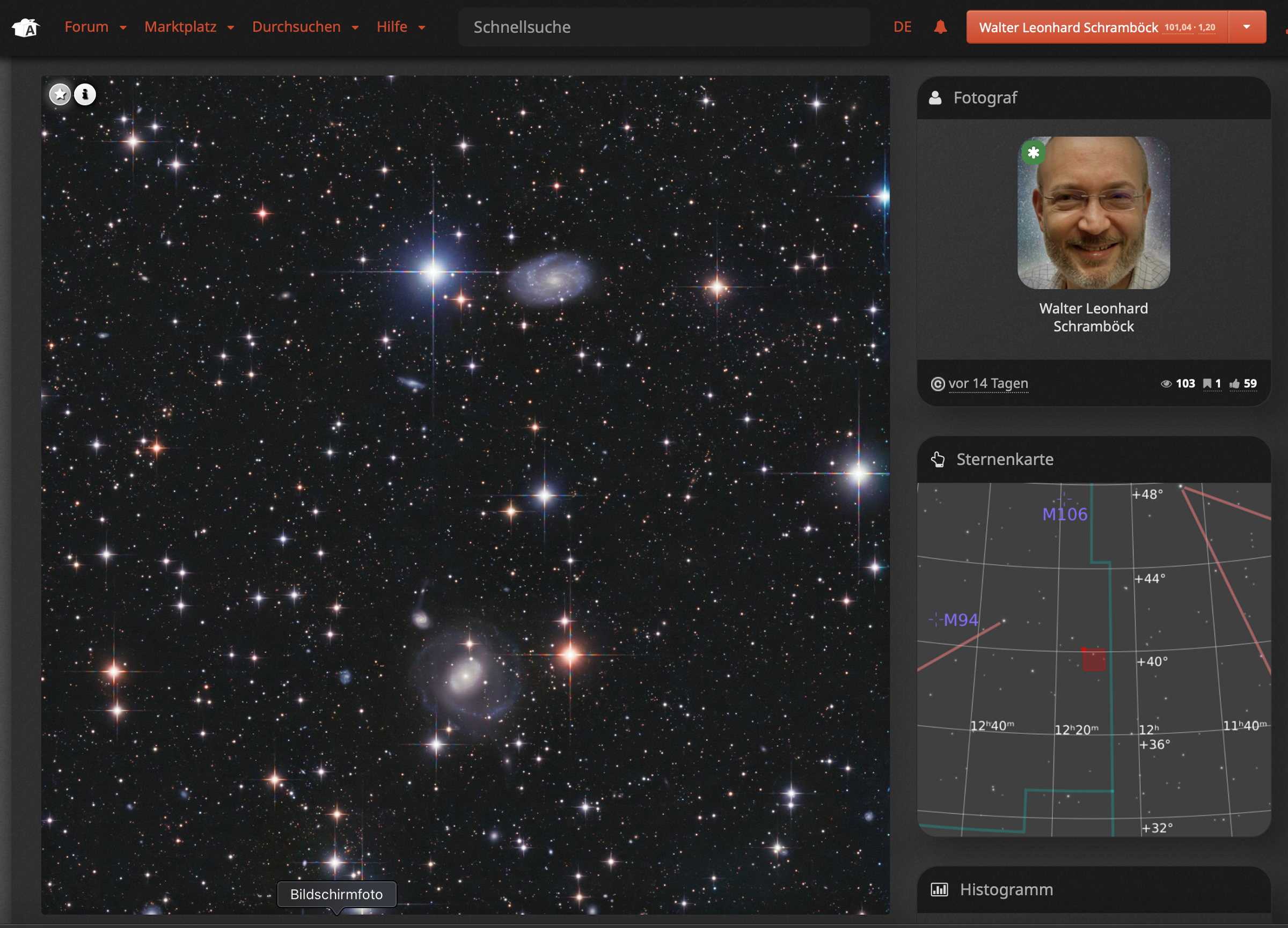Click the Histogramm panel chart icon
Viewport: 1288px width, 928px height.
[x=939, y=889]
